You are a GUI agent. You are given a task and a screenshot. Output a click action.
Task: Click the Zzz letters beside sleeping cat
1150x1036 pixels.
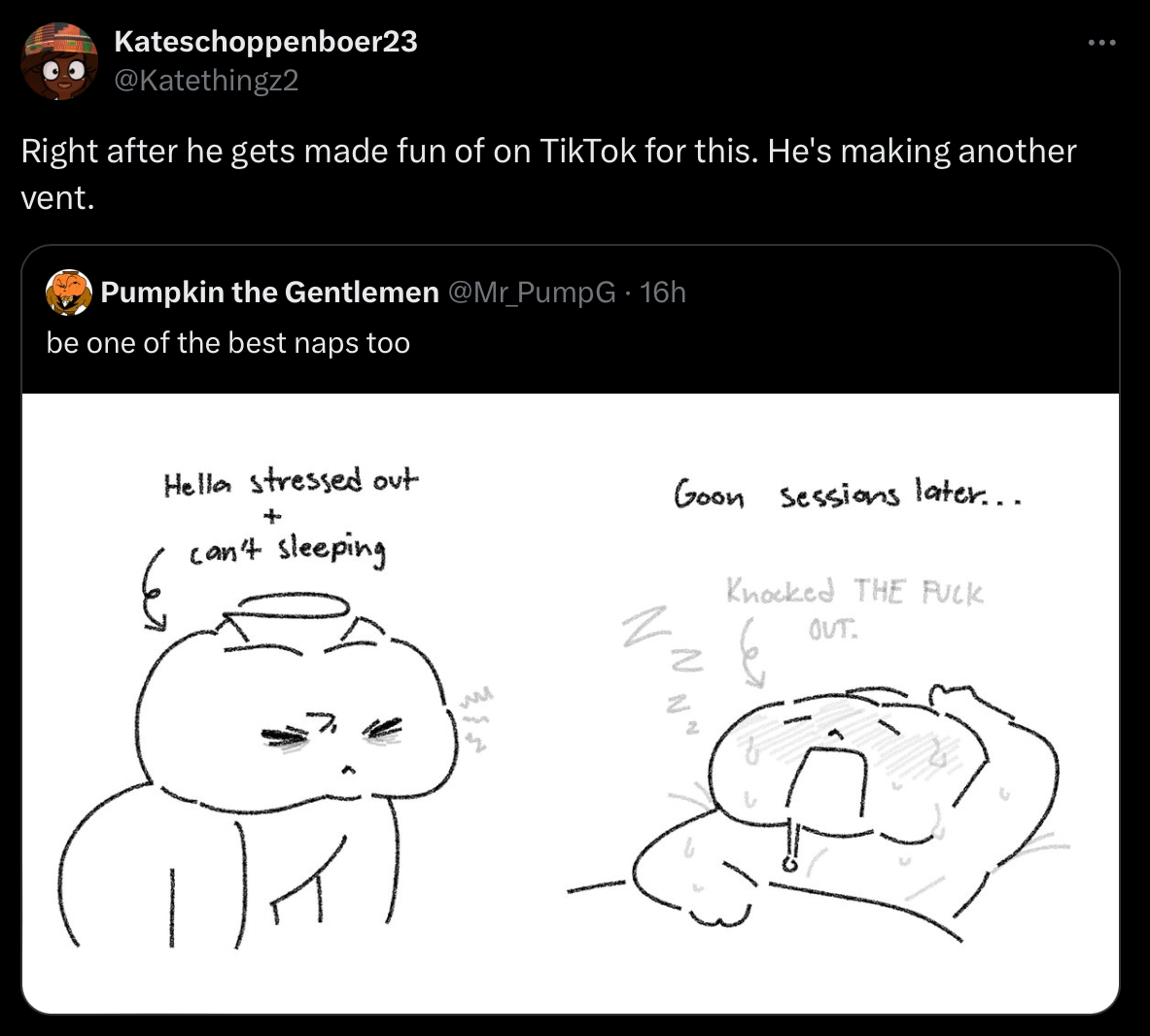pyautogui.click(x=671, y=661)
